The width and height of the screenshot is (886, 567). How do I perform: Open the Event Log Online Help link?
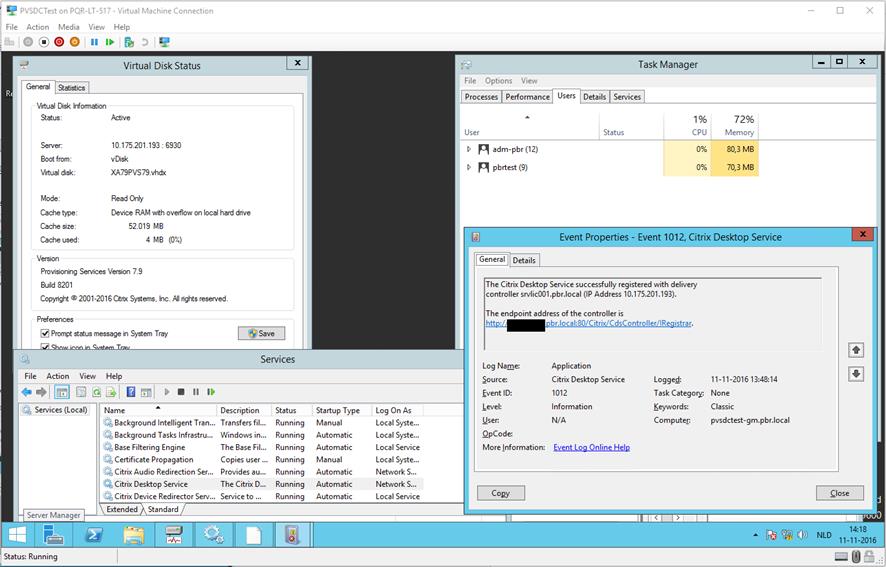click(x=592, y=447)
